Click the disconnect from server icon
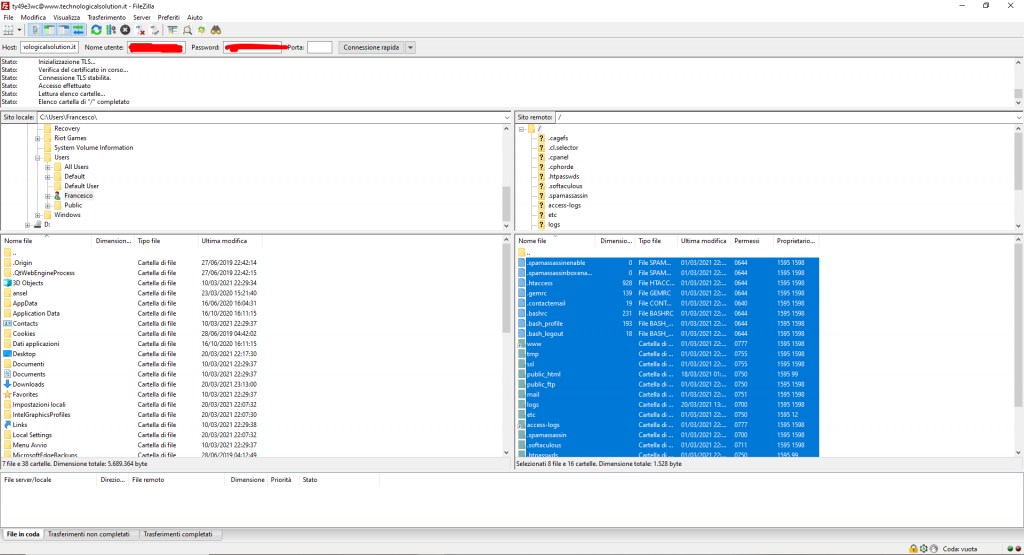 point(140,30)
